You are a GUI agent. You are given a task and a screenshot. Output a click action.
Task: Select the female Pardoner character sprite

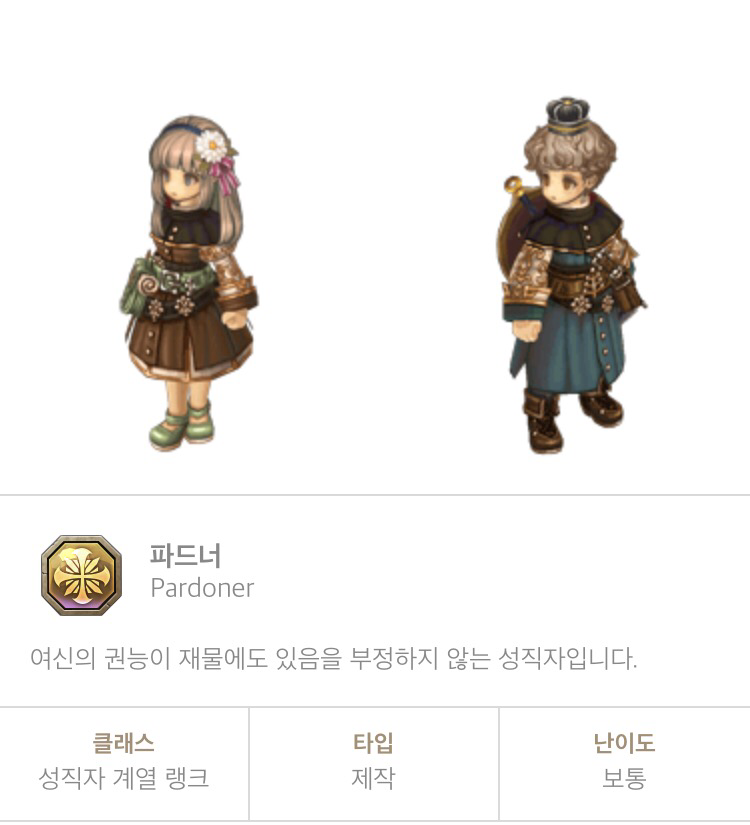(188, 283)
